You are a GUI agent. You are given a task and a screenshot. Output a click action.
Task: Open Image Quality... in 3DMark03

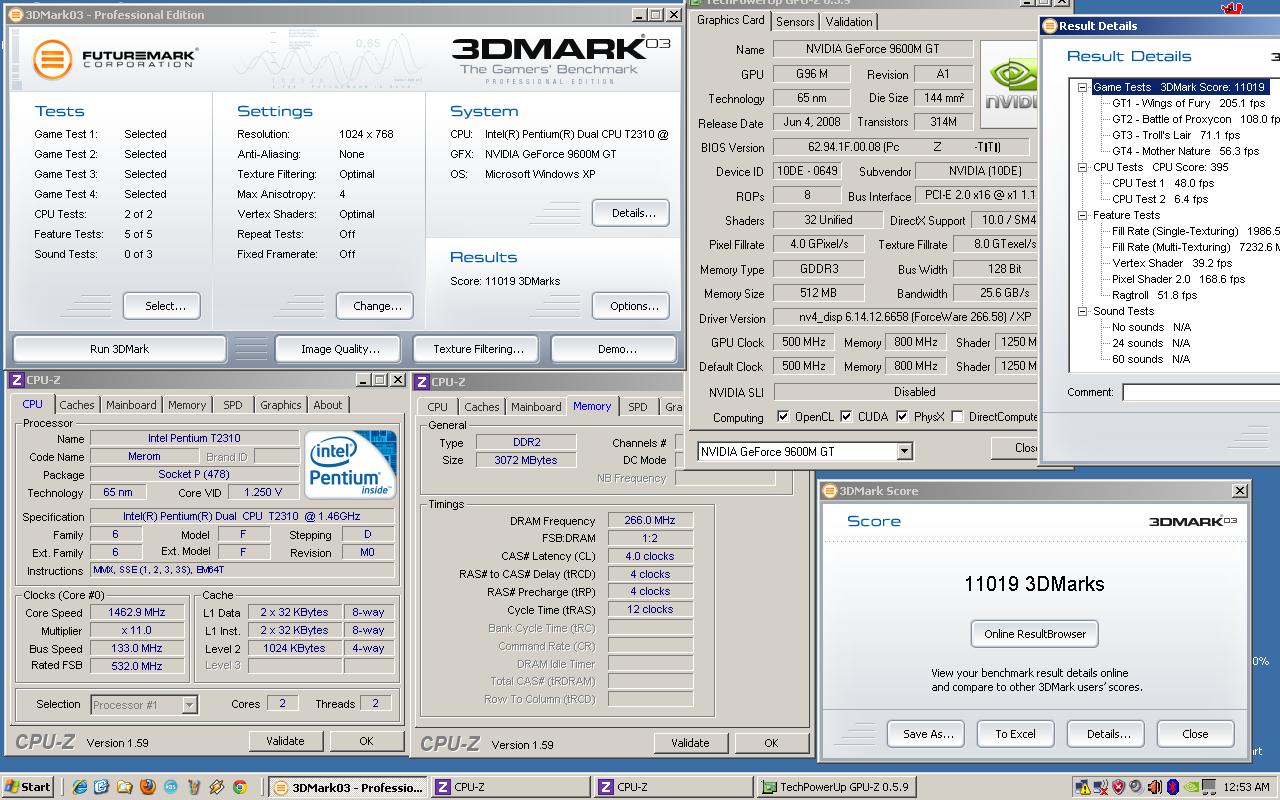[340, 349]
